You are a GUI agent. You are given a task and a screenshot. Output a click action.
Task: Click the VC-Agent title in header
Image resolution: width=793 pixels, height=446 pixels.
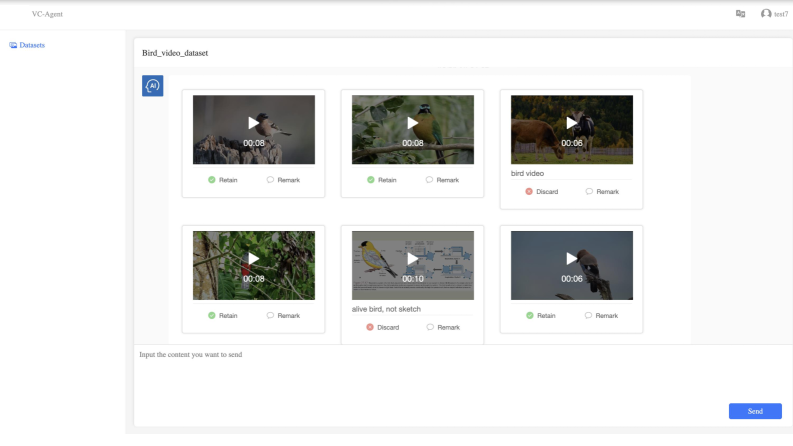click(47, 14)
